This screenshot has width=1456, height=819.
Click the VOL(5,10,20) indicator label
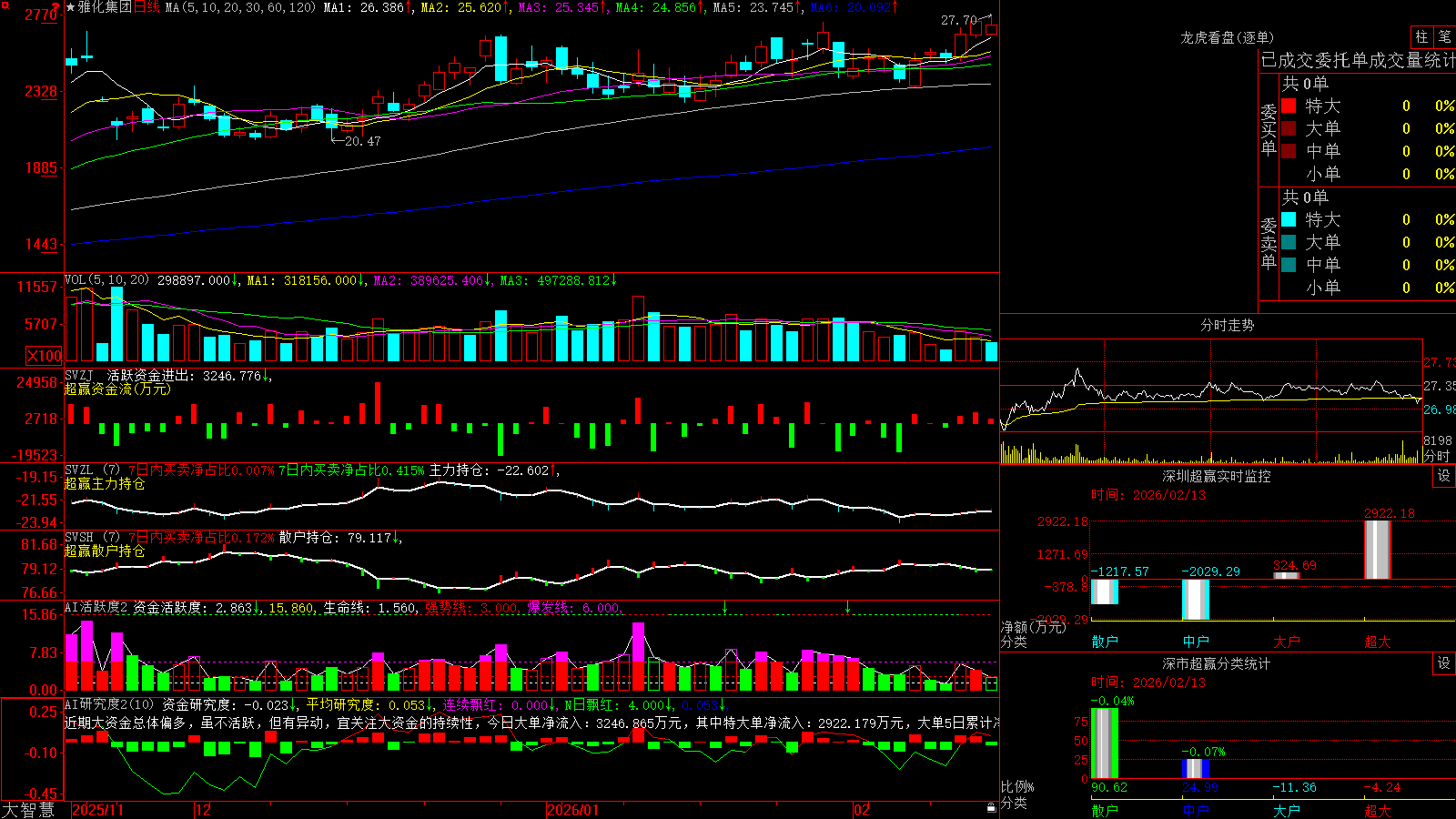(106, 280)
